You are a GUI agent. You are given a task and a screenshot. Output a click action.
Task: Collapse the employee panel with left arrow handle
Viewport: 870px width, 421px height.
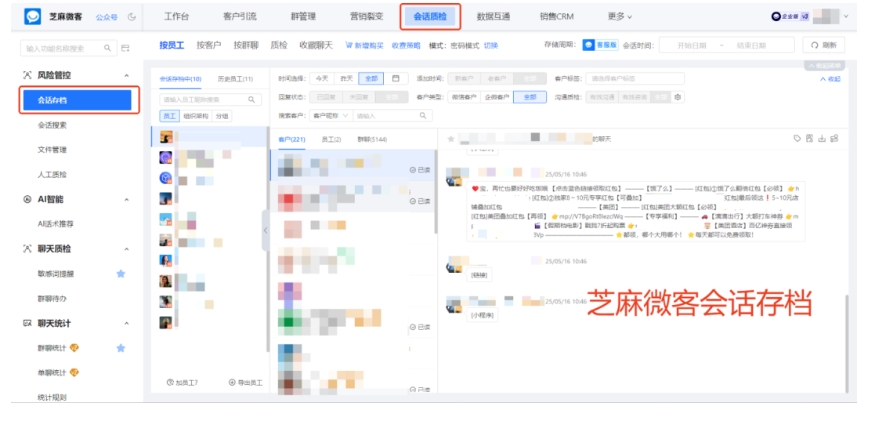[x=265, y=230]
